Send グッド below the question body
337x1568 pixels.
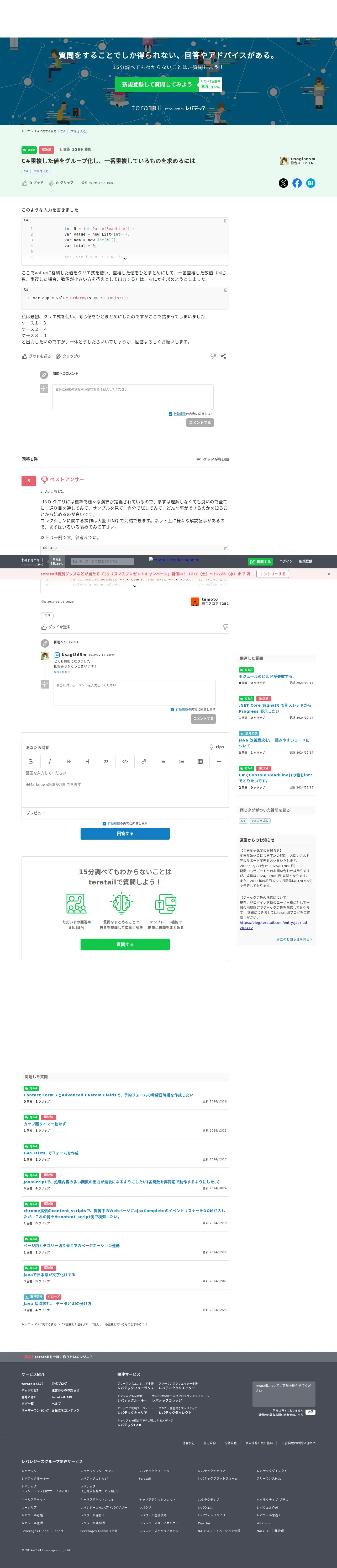coord(36,356)
